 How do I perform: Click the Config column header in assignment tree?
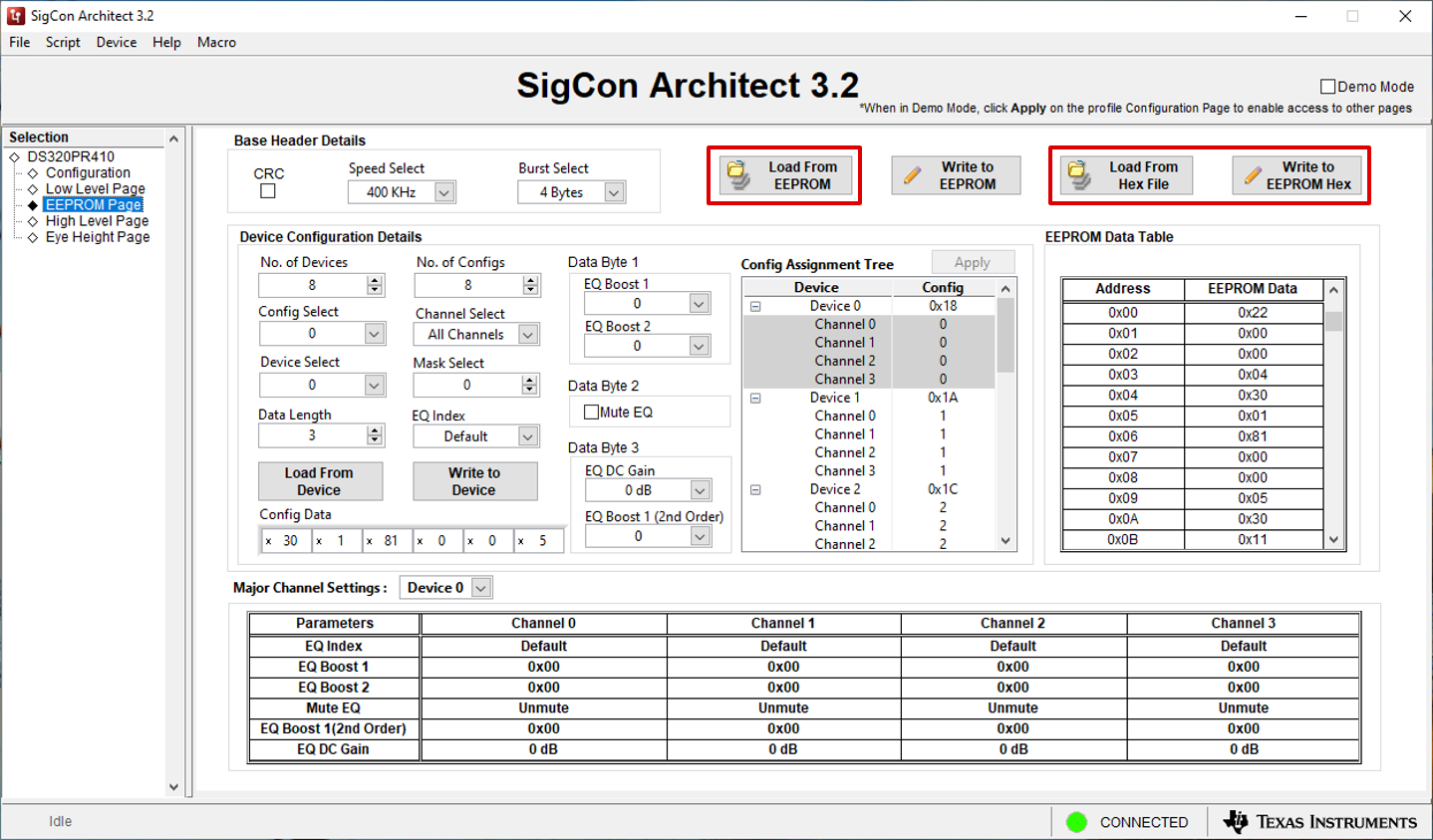[x=943, y=287]
